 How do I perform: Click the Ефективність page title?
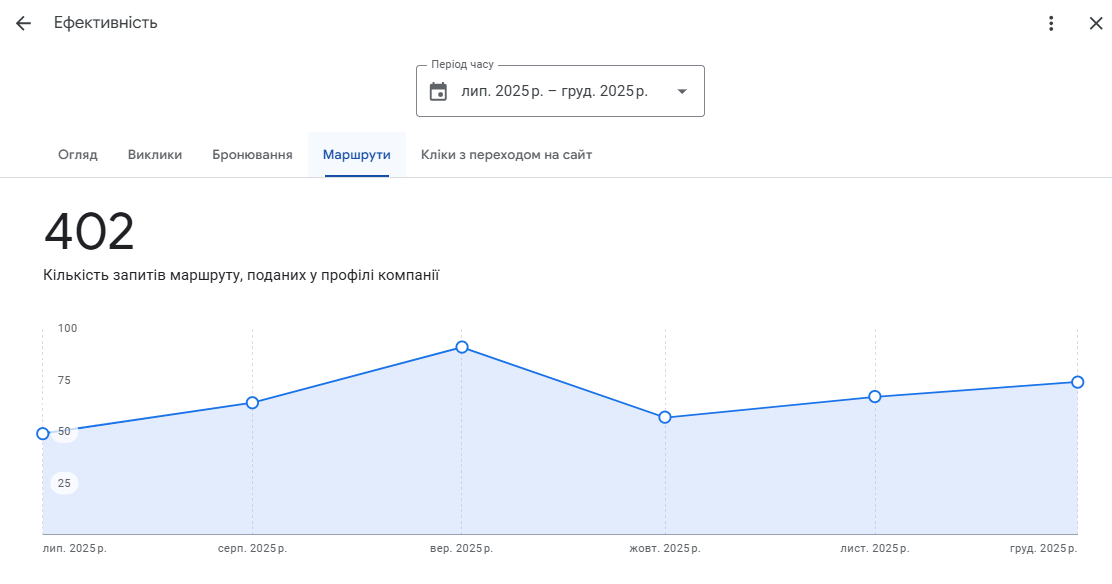[x=106, y=23]
